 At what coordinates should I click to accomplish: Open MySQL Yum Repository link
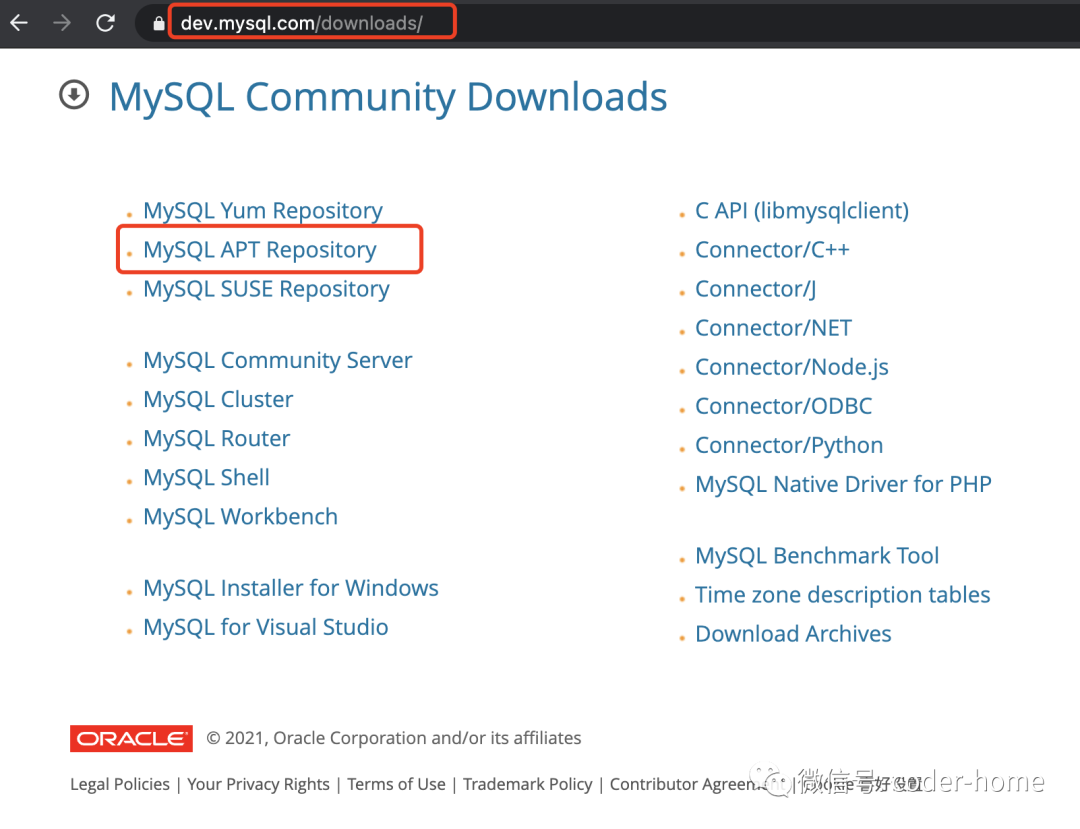pyautogui.click(x=262, y=211)
